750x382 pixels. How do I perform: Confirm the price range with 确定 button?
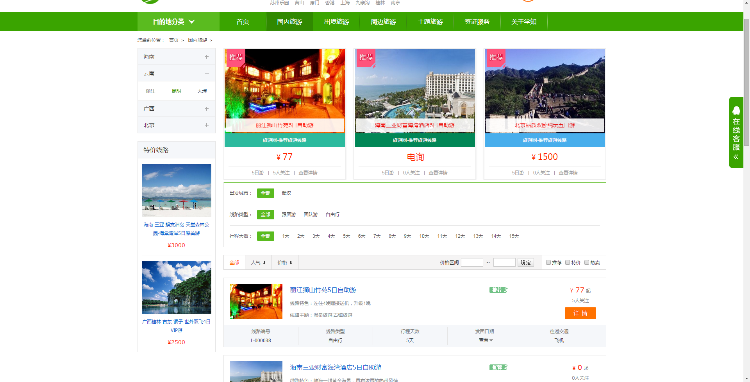pyautogui.click(x=526, y=262)
